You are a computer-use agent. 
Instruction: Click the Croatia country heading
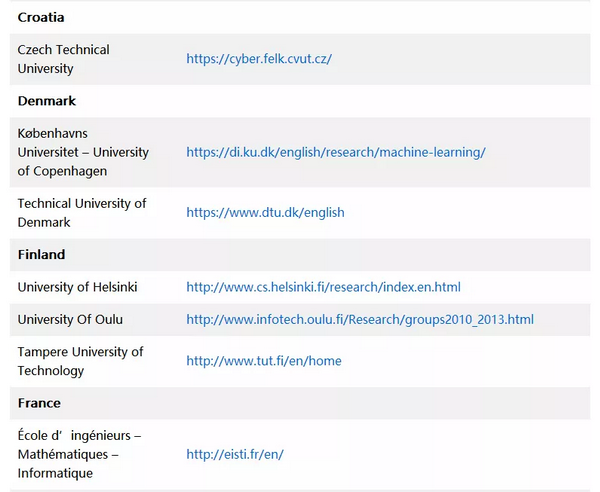pyautogui.click(x=41, y=17)
